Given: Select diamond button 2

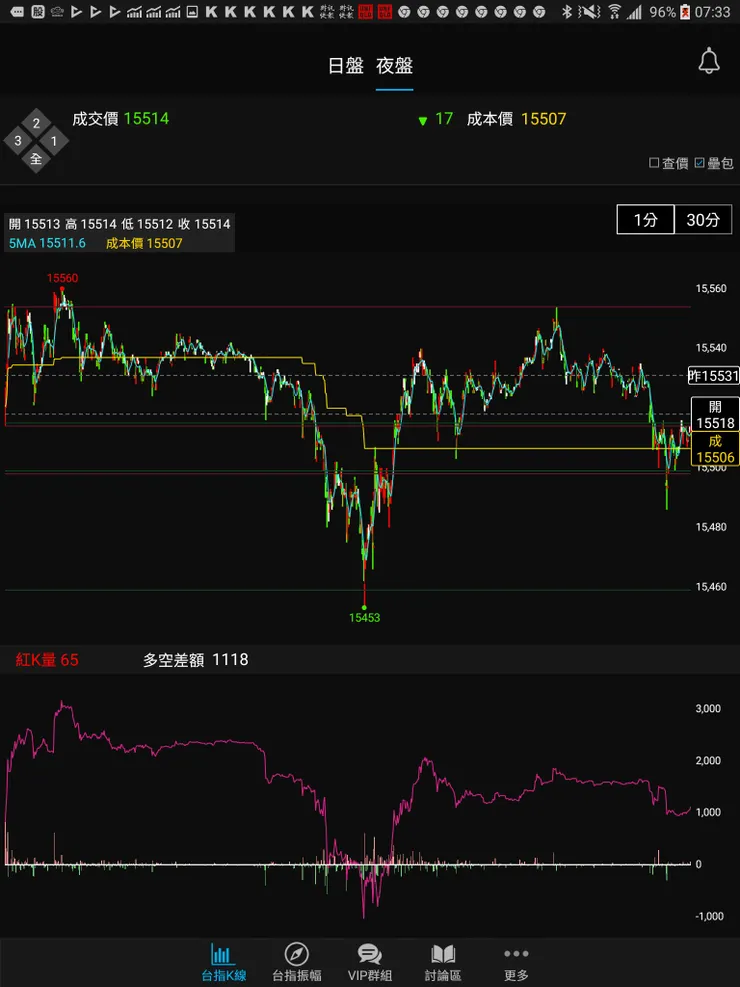Looking at the screenshot, I should [x=36, y=123].
